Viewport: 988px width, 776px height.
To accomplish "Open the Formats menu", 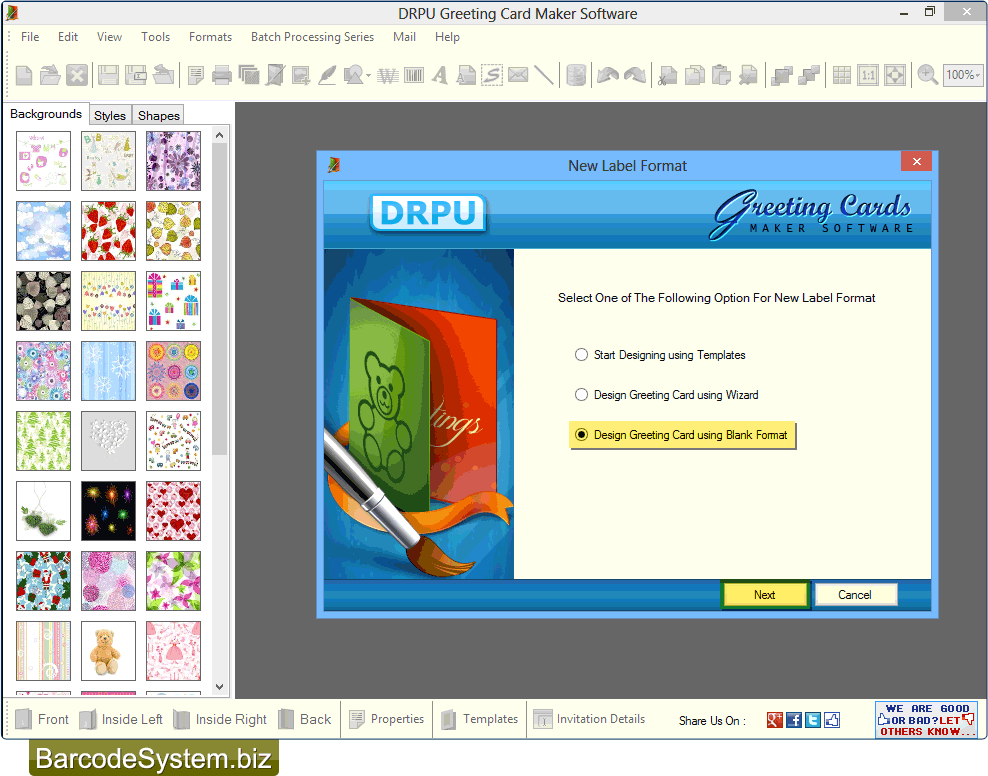I will pos(210,37).
